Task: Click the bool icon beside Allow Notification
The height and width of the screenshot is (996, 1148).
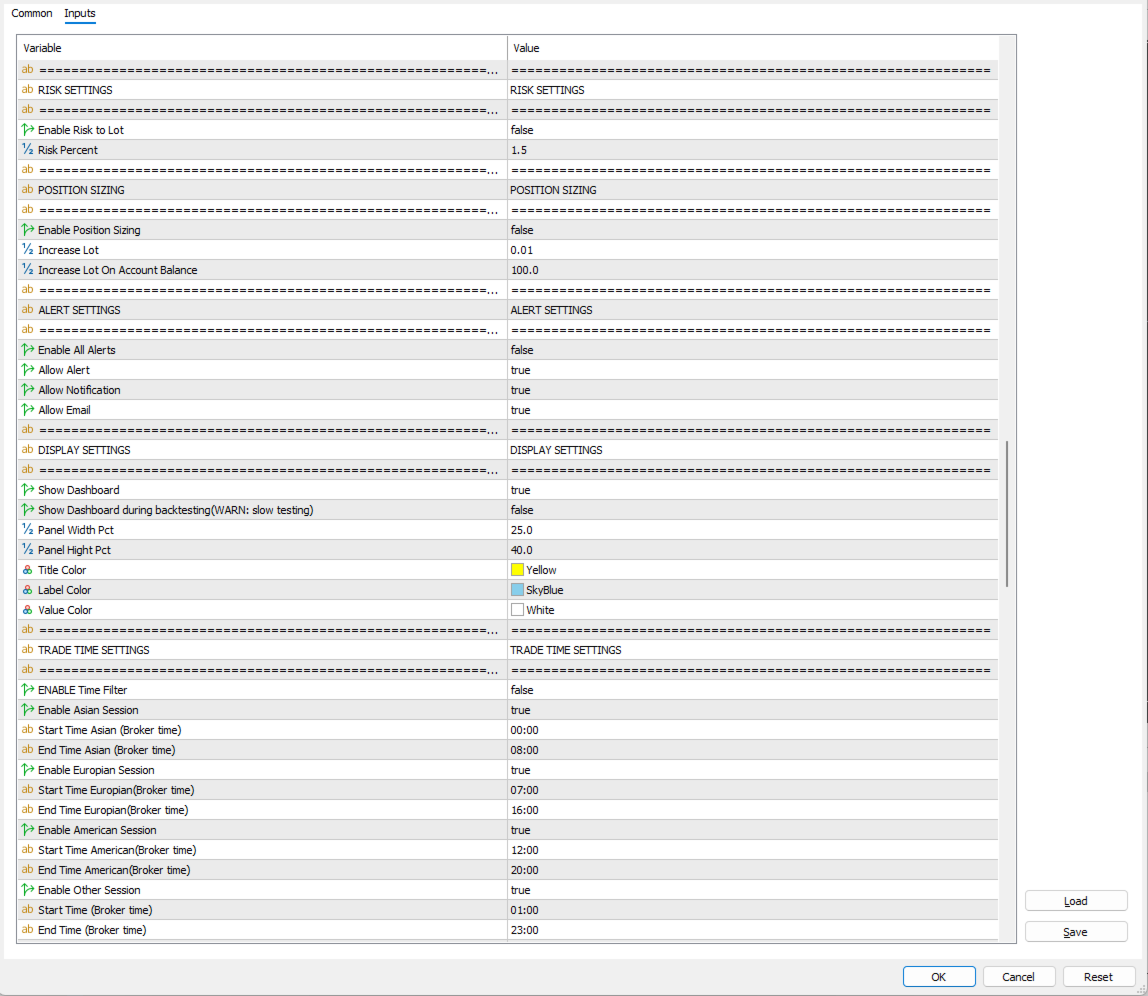Action: [28, 390]
